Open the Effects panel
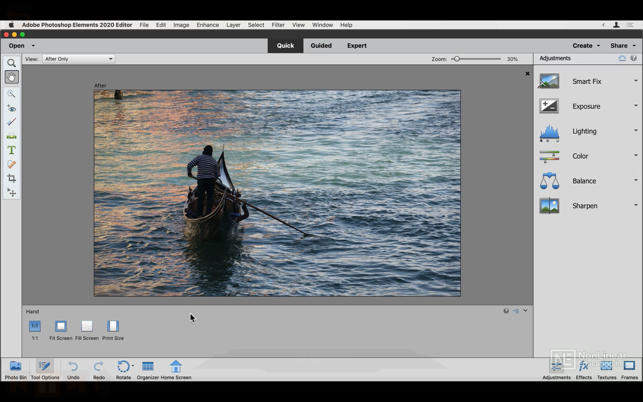Viewport: 643px width, 402px height. pyautogui.click(x=583, y=369)
